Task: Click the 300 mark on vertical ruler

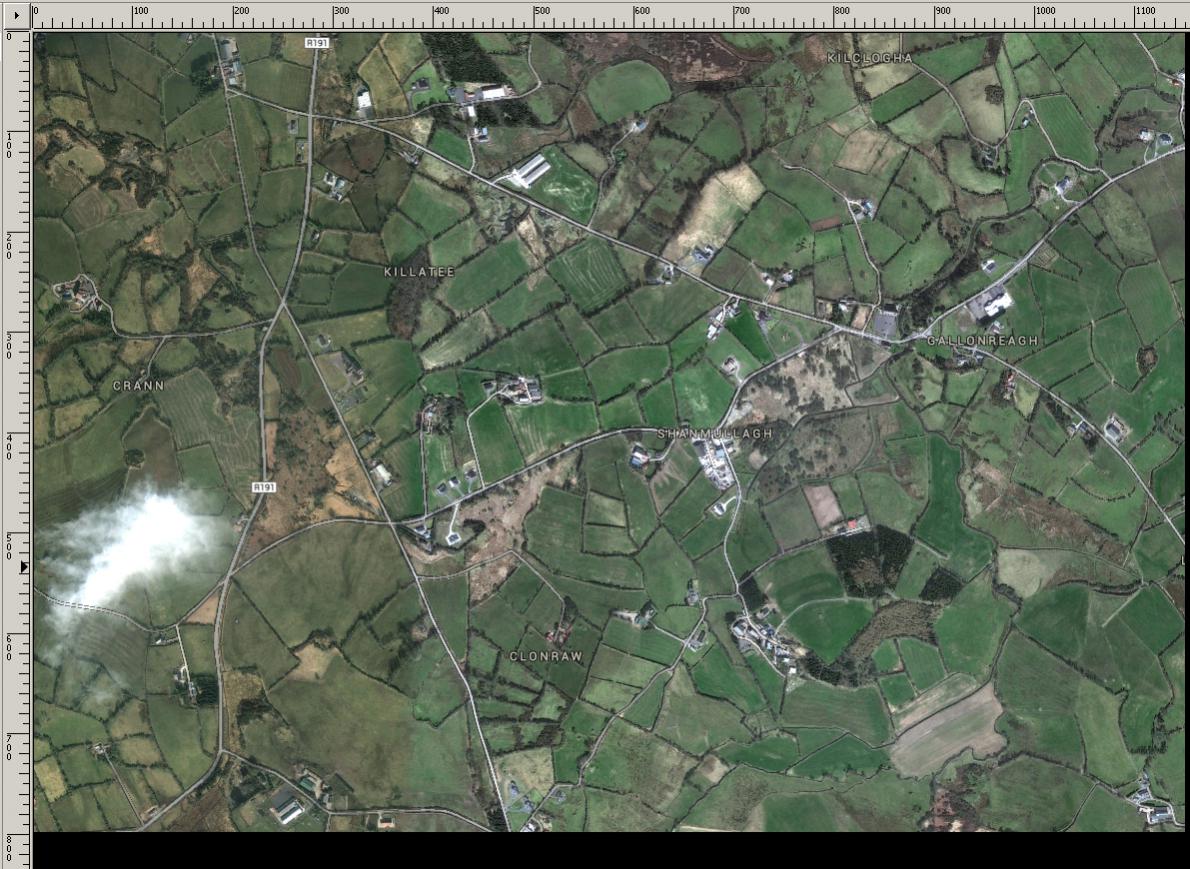Action: click(x=10, y=345)
